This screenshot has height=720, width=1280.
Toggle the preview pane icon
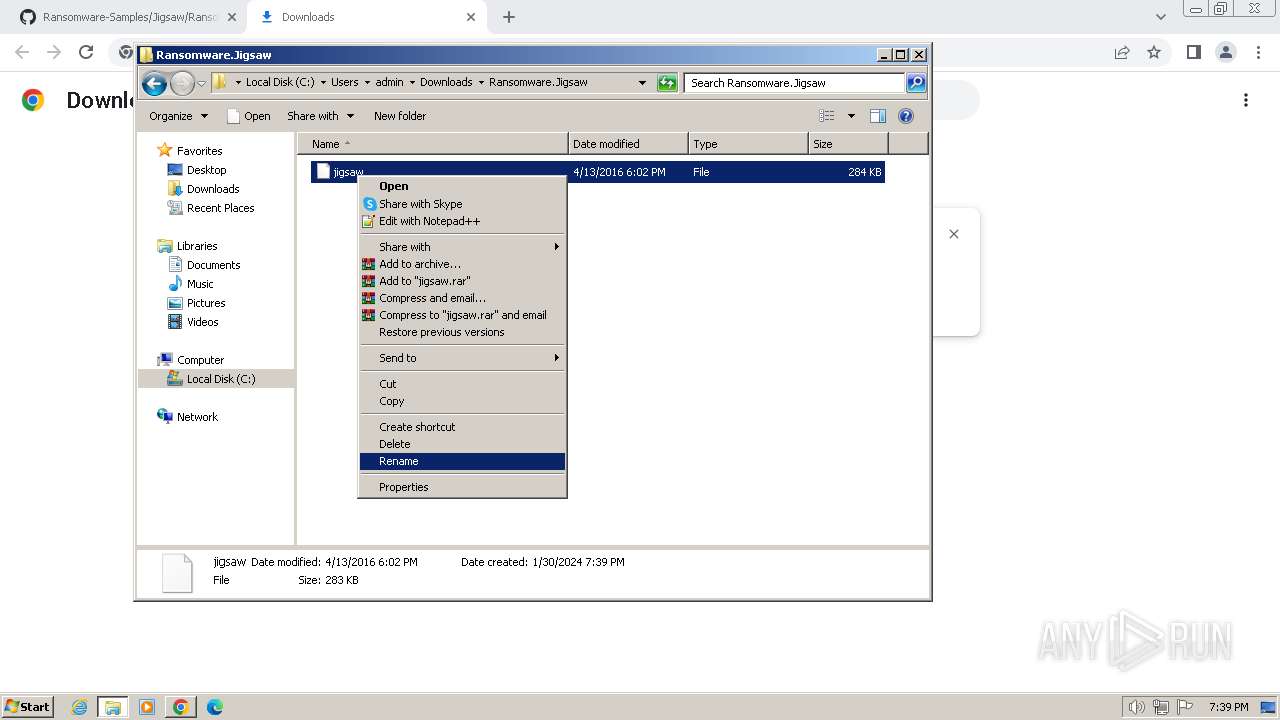coord(877,116)
